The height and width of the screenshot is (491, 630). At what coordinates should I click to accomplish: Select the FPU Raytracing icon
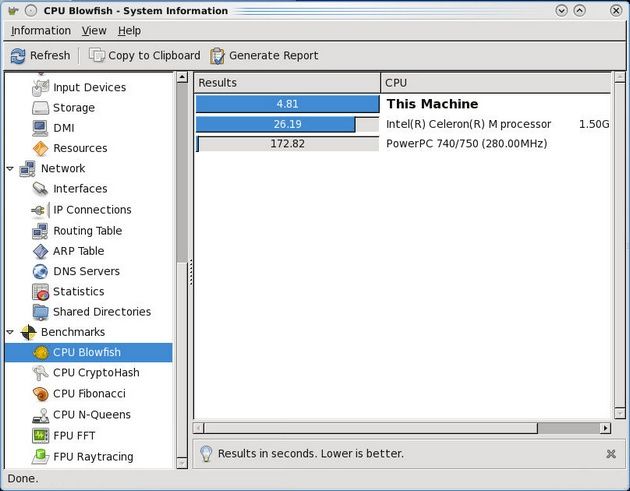click(40, 456)
